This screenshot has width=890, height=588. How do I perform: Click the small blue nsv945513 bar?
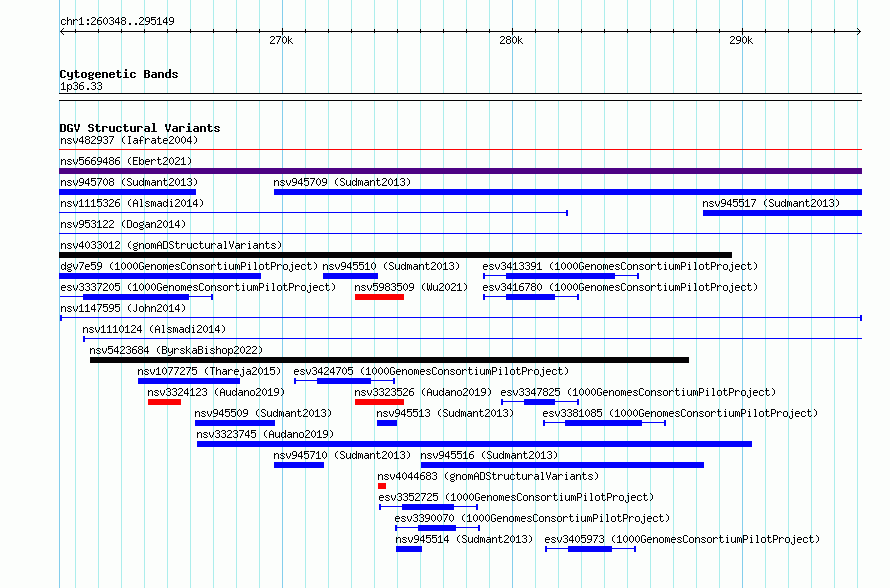tap(387, 423)
